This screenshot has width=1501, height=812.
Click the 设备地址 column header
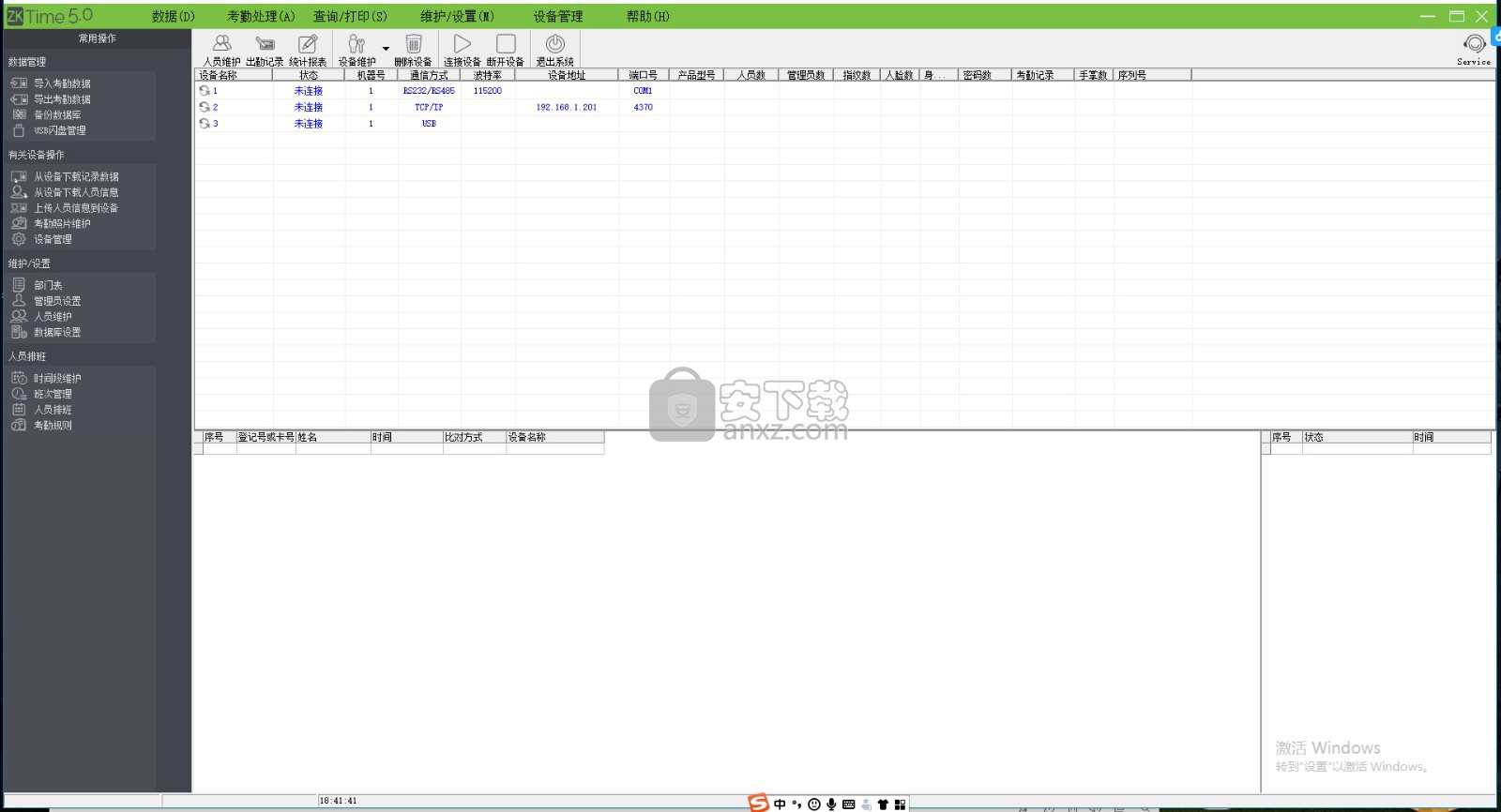567,75
